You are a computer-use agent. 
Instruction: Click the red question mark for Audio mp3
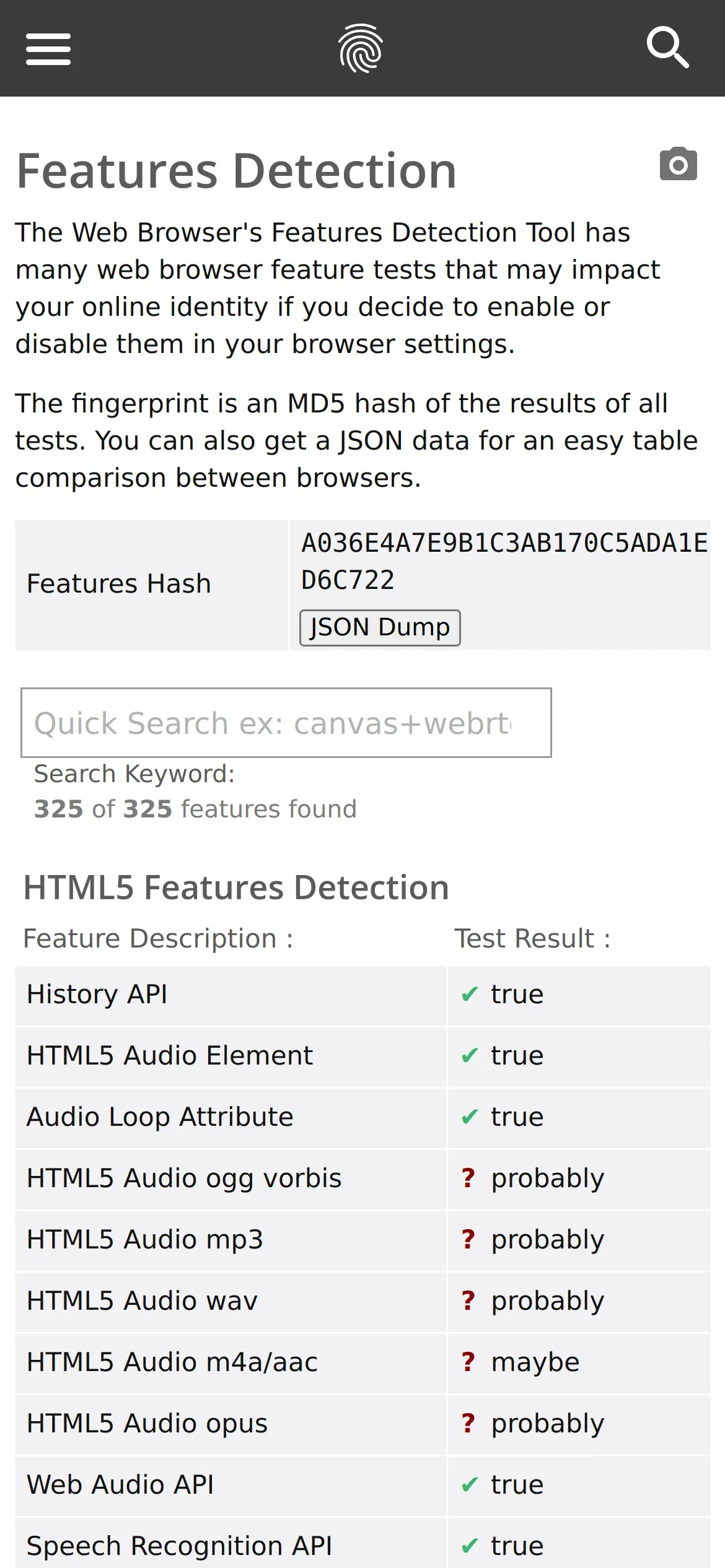click(x=468, y=1239)
